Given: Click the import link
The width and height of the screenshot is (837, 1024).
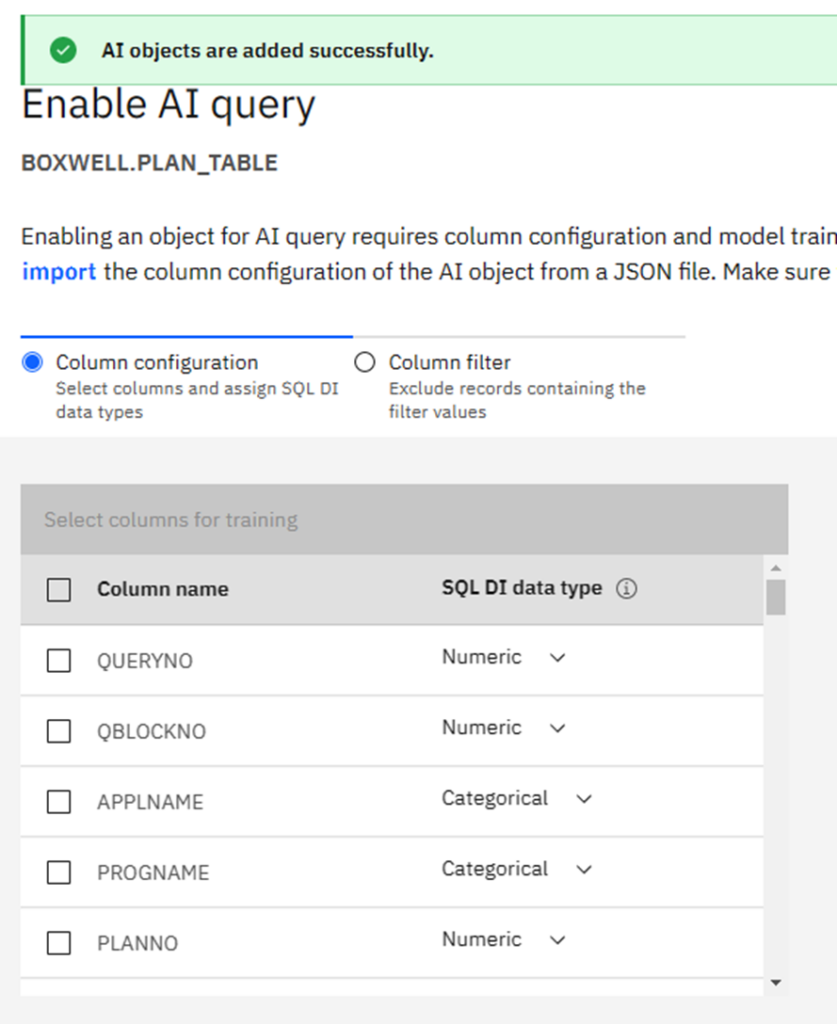Looking at the screenshot, I should [x=59, y=272].
